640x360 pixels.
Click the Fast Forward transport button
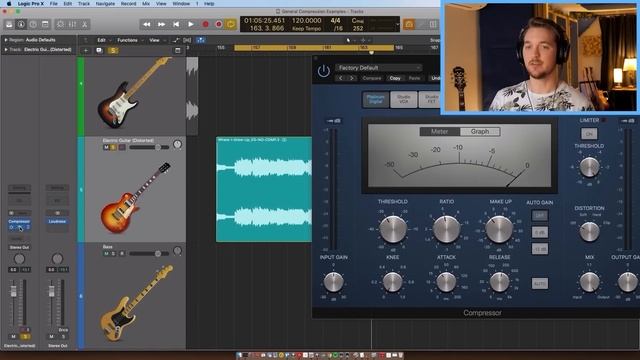click(161, 24)
